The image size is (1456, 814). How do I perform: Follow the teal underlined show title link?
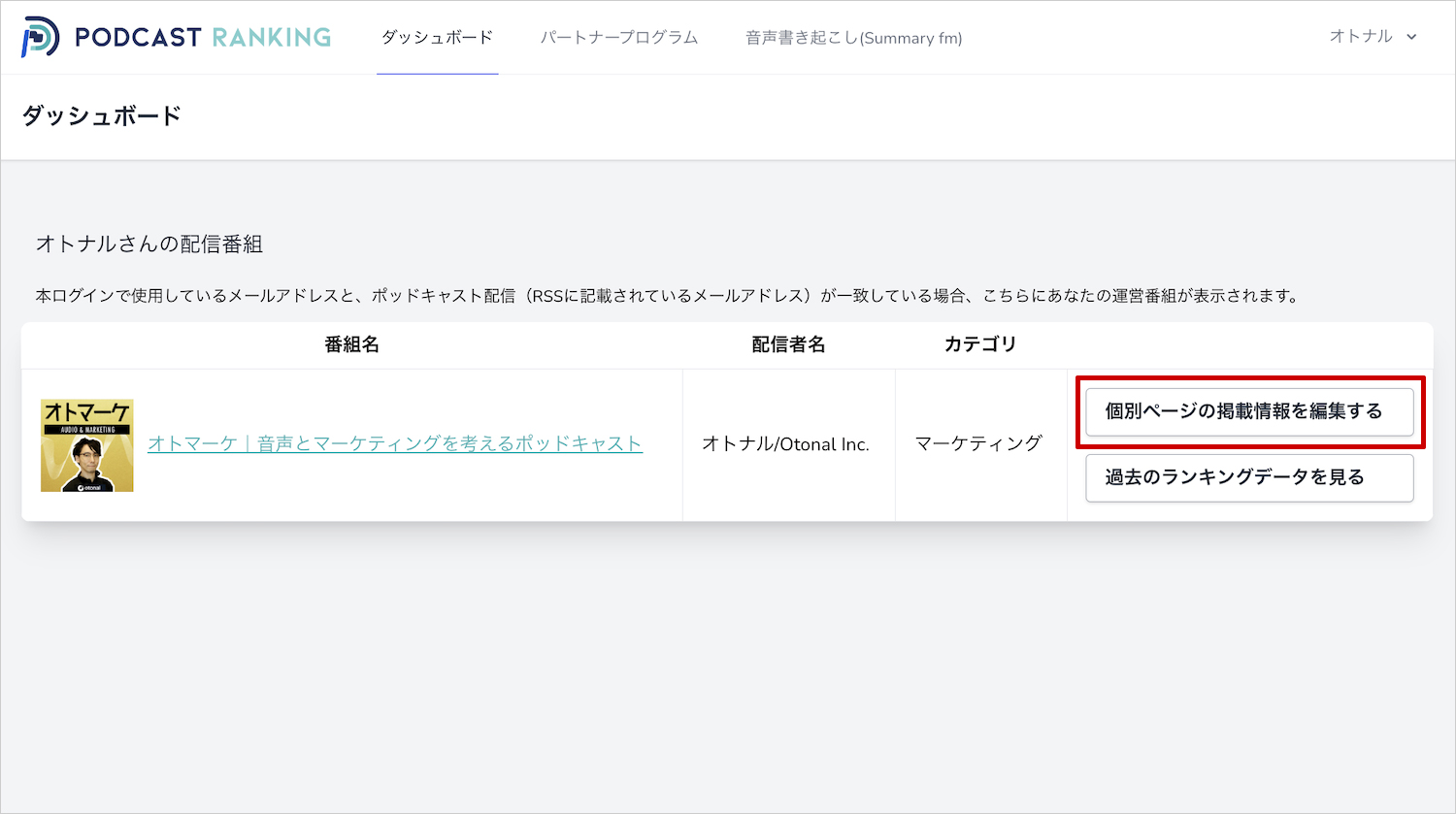coord(393,443)
